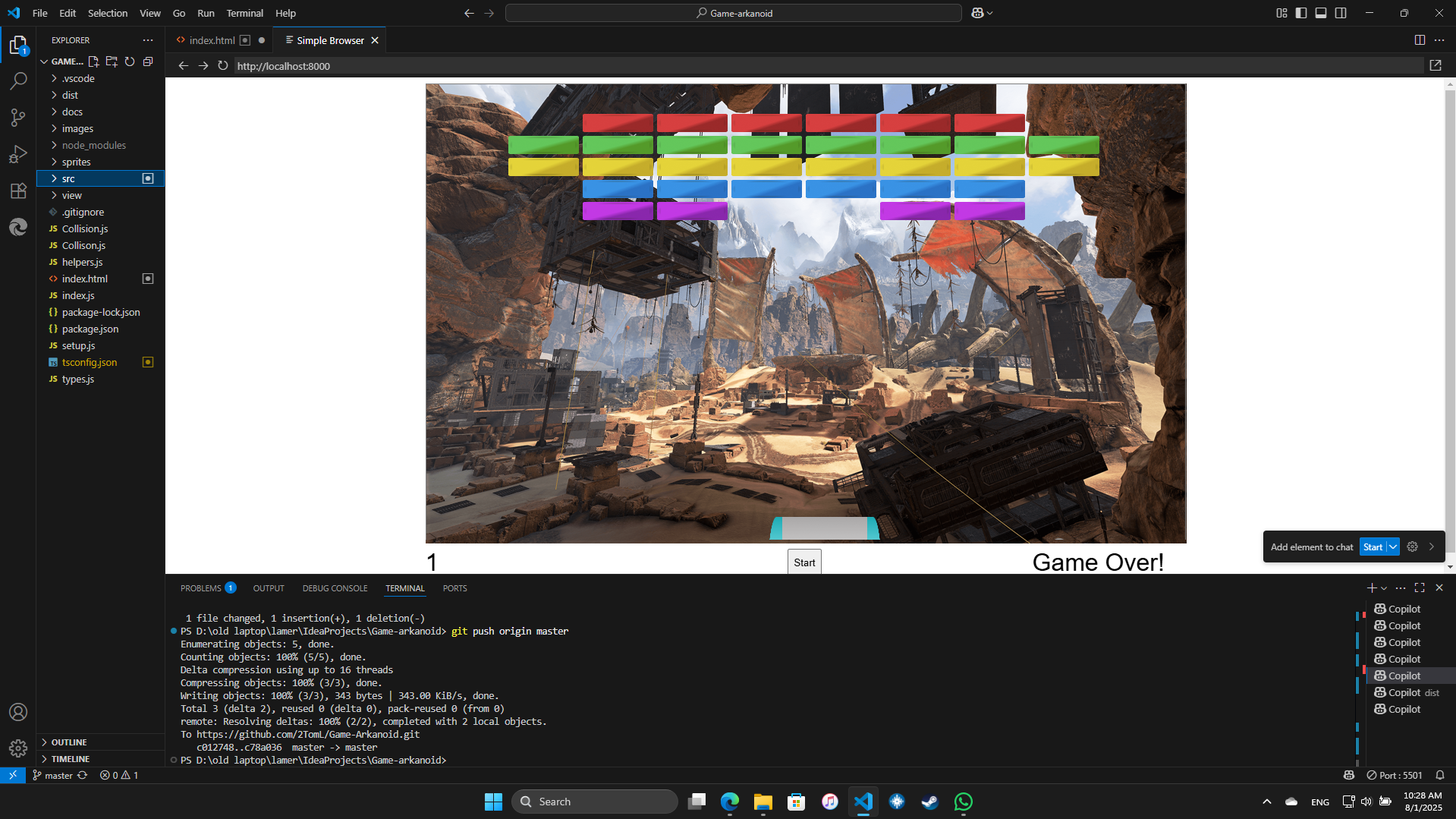Click the New File icon in Explorer
Viewport: 1456px width, 819px height.
[93, 61]
